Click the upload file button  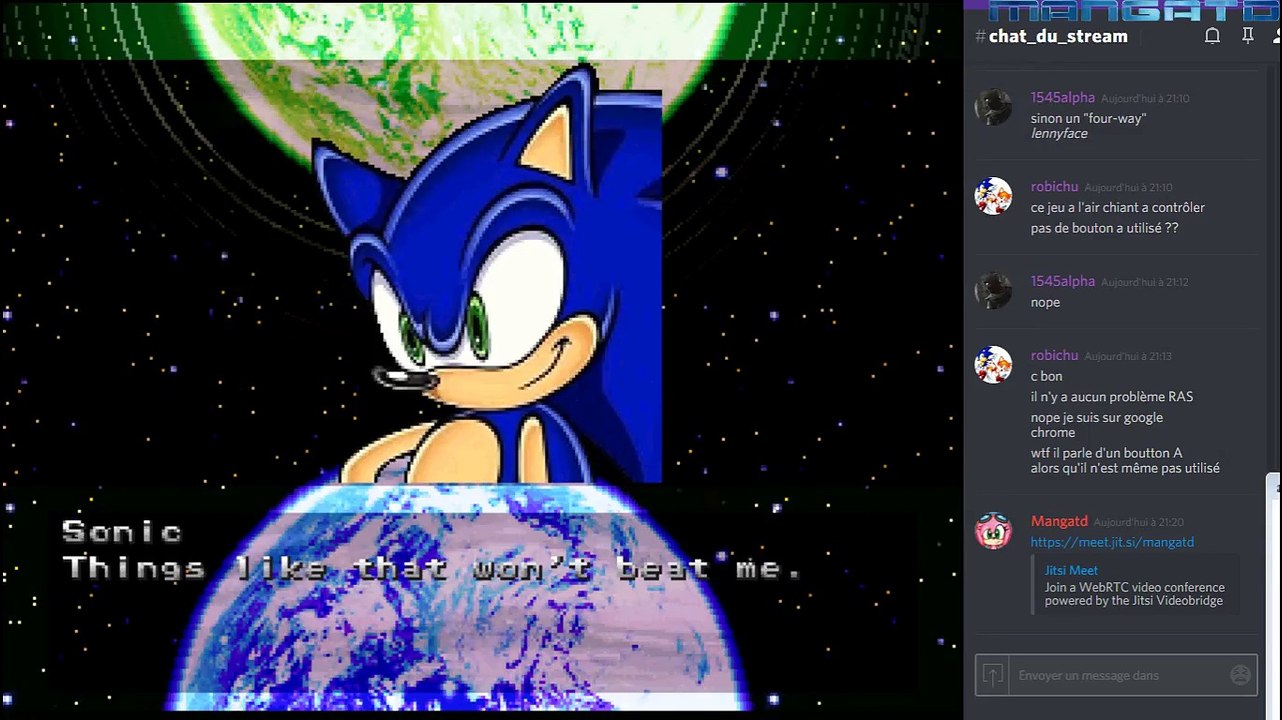(x=992, y=675)
